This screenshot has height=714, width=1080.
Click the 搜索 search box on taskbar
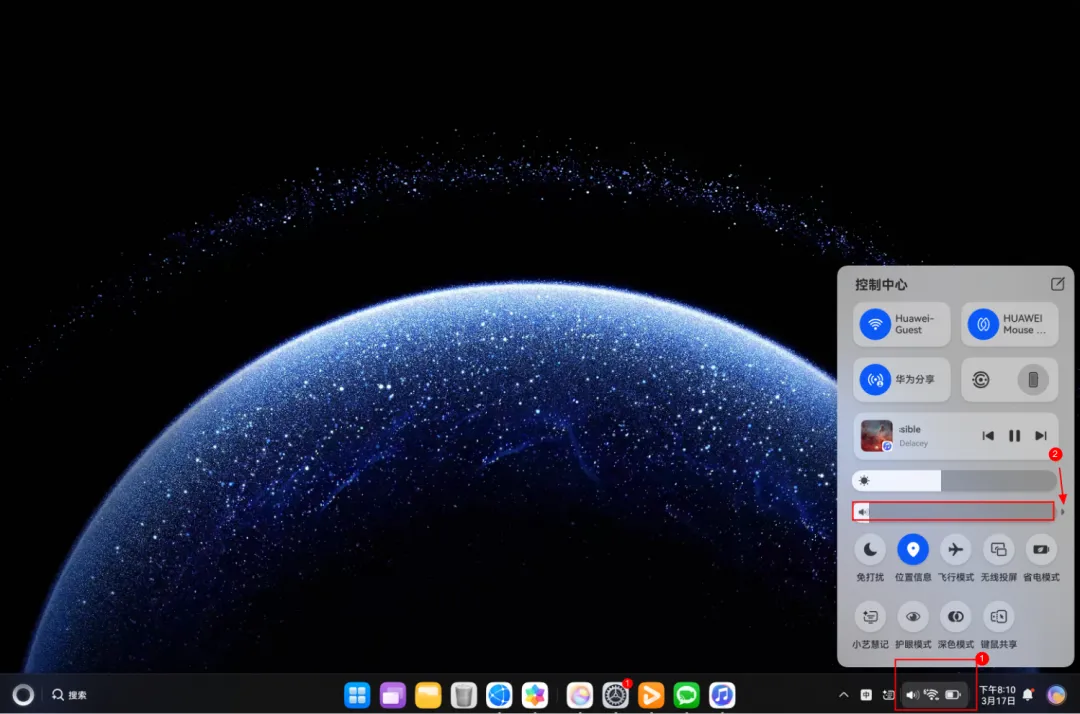70,695
